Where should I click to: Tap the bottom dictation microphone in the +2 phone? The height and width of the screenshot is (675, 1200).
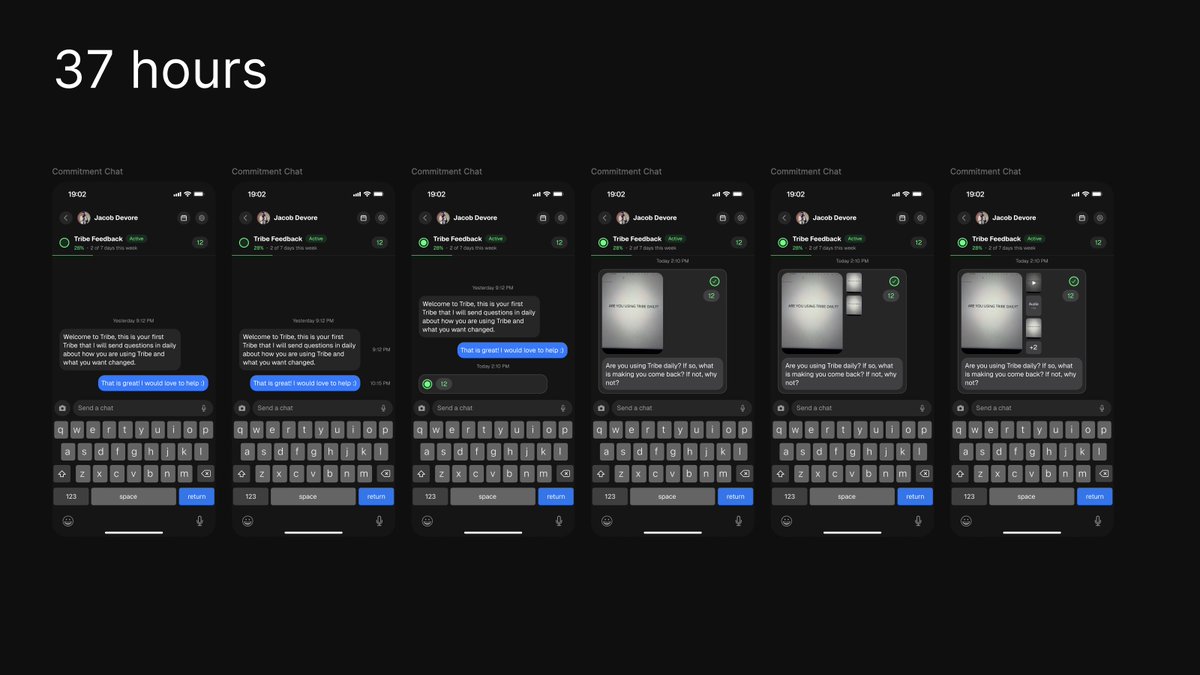1098,521
